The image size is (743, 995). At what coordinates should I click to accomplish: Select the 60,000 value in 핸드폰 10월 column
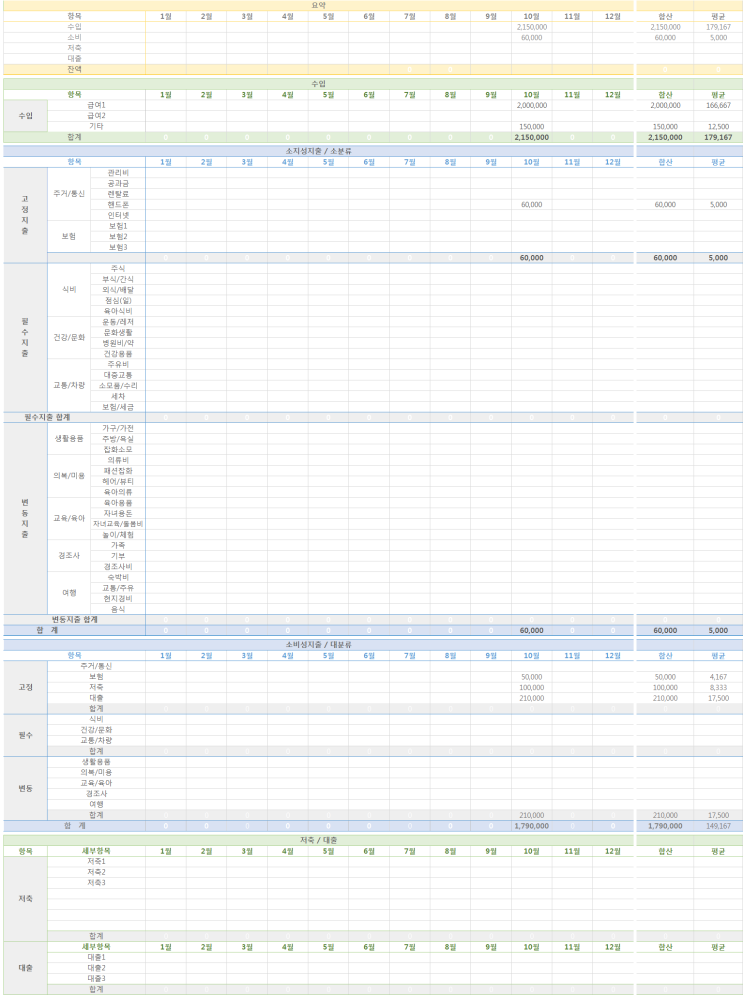(532, 205)
